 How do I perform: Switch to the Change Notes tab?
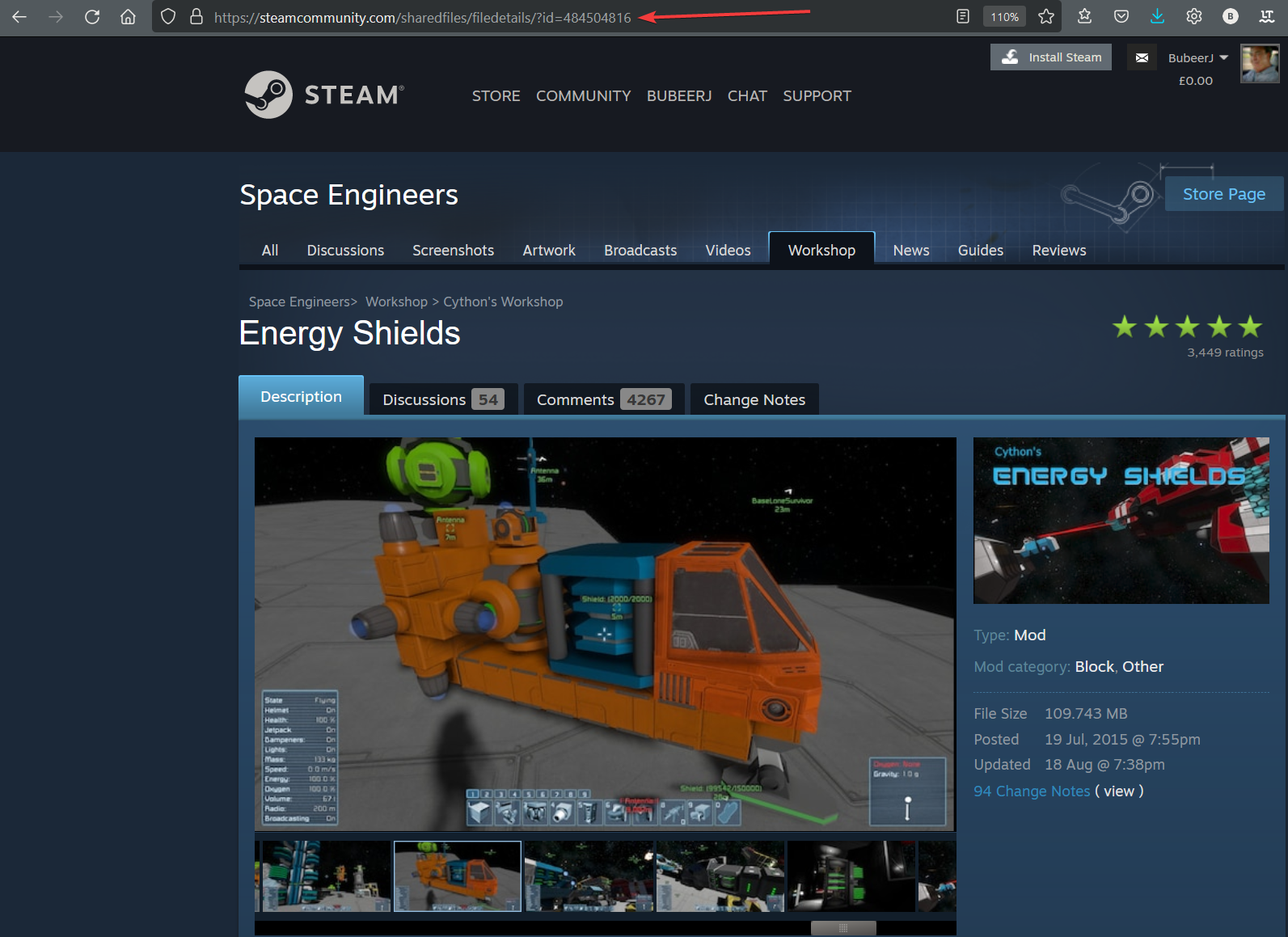[x=754, y=400]
